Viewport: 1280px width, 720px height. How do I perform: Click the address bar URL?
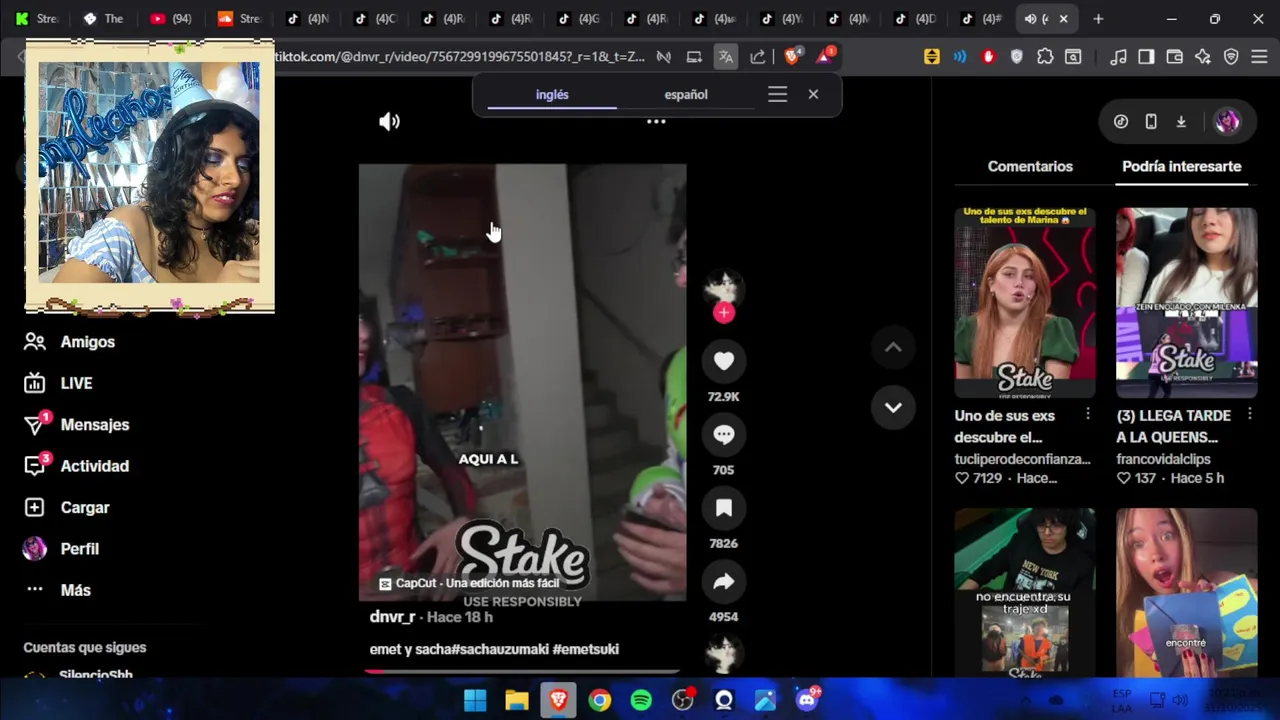(x=460, y=57)
